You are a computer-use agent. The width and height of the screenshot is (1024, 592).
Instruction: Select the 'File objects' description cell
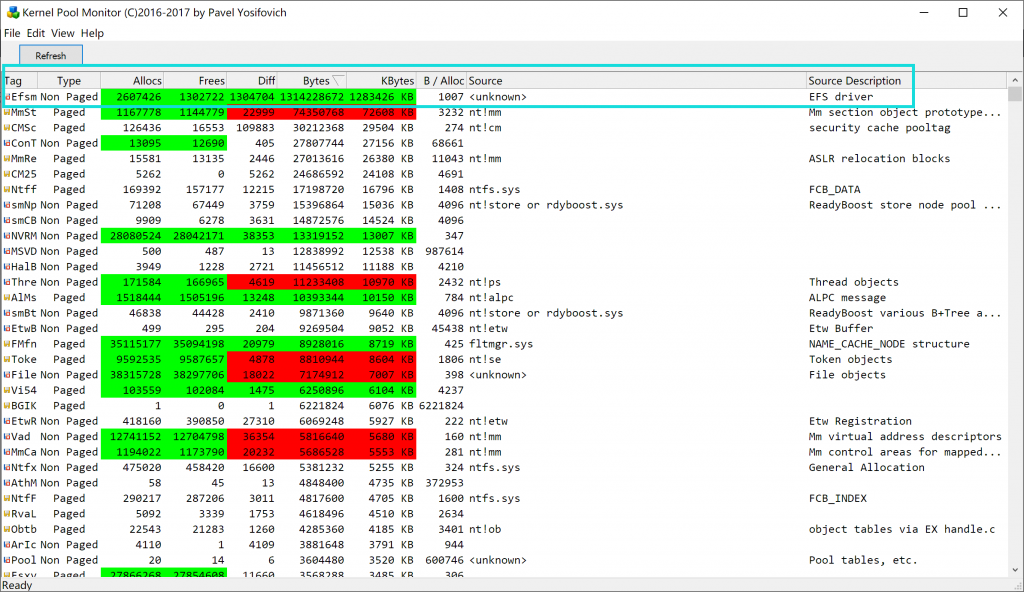point(847,375)
